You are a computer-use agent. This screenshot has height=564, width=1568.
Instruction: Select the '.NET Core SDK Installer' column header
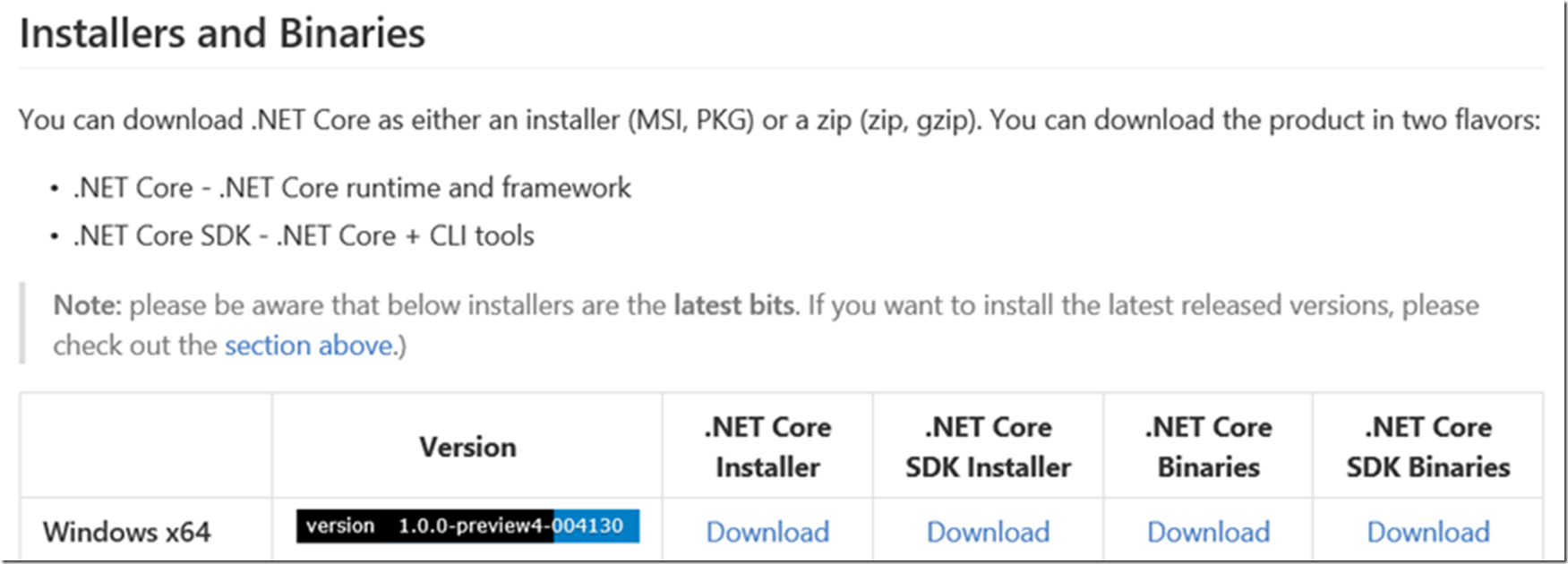pyautogui.click(x=988, y=447)
